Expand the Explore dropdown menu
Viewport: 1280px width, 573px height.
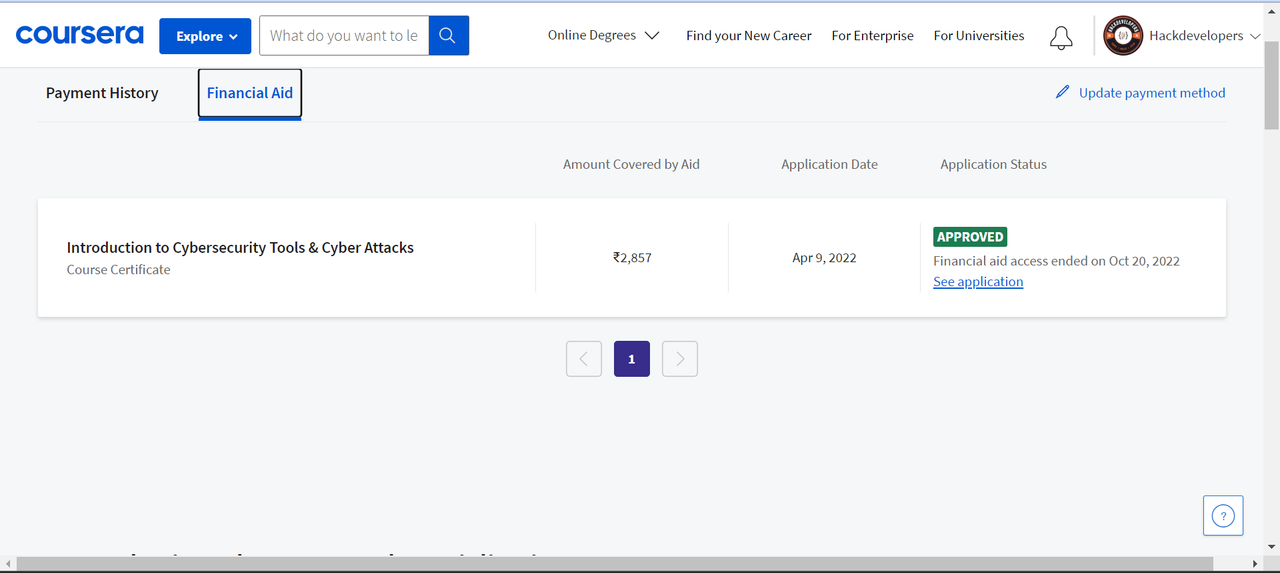click(205, 36)
